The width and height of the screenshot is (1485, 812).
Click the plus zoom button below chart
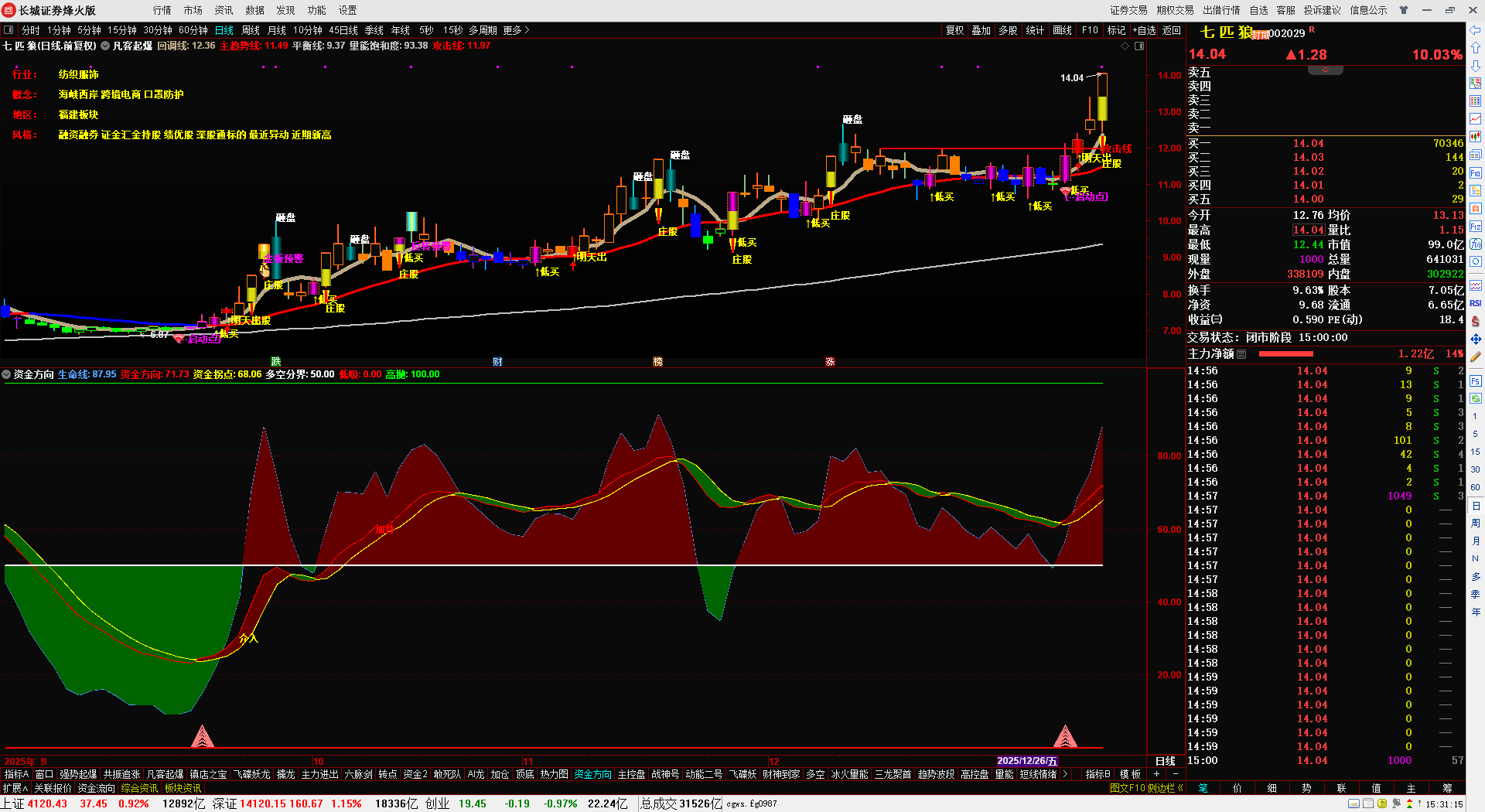tap(1156, 774)
